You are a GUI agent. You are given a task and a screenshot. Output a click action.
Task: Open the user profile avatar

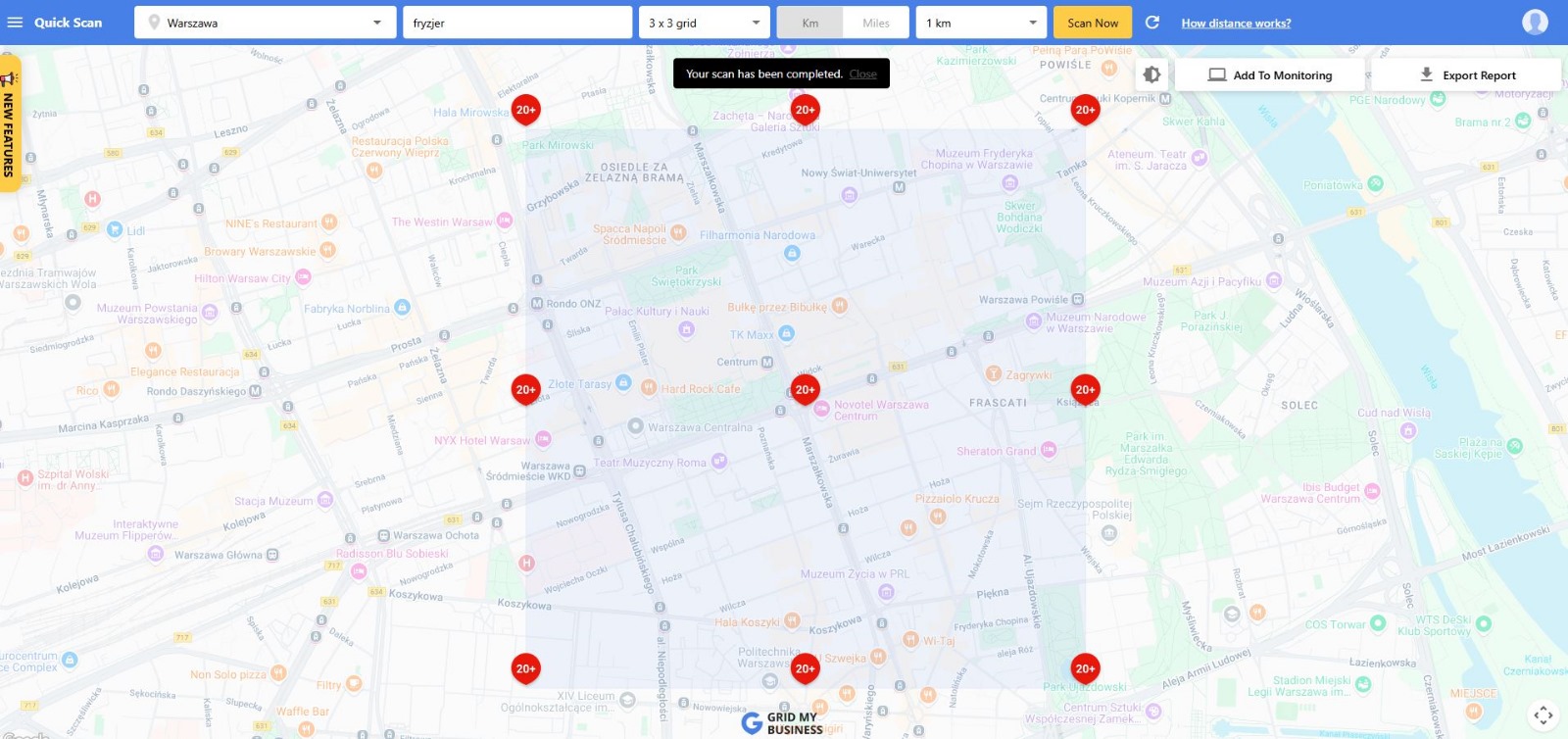tap(1535, 22)
